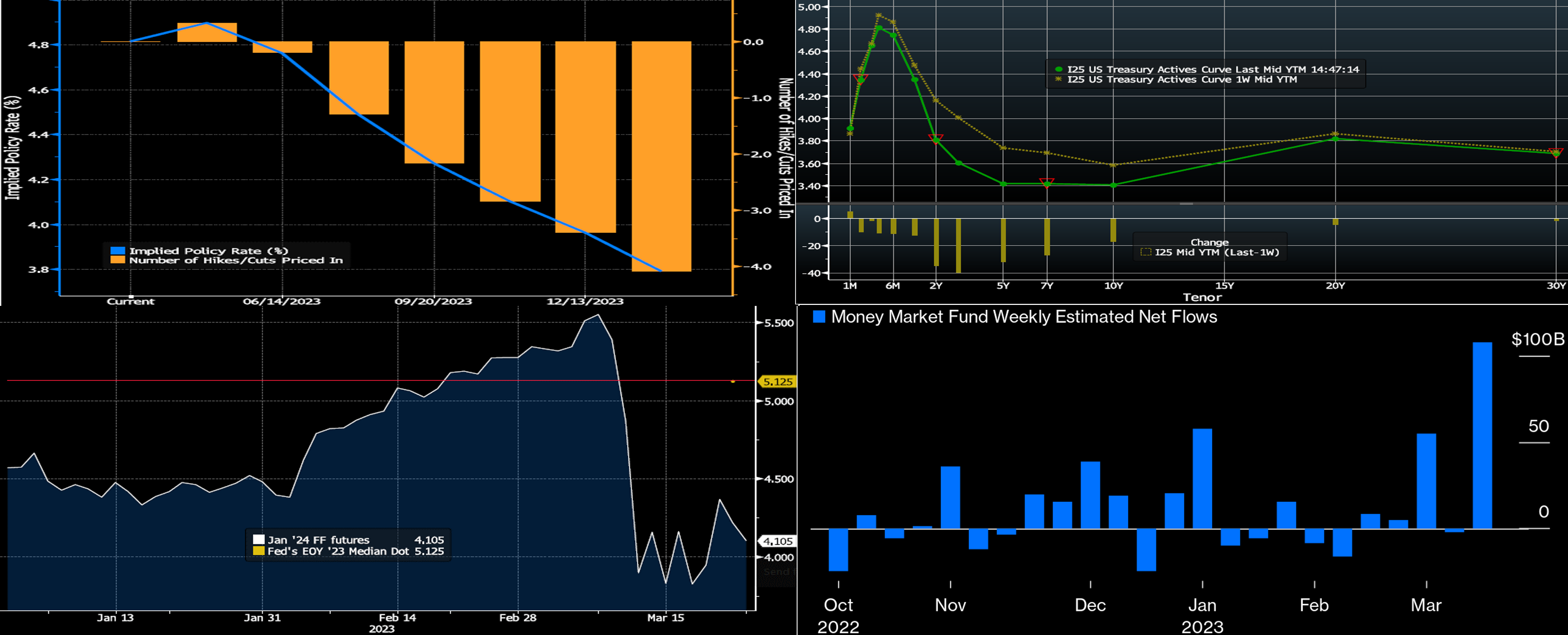
Task: Click the yellow Fed's EOY '23 Median Dot square
Action: coord(259,551)
